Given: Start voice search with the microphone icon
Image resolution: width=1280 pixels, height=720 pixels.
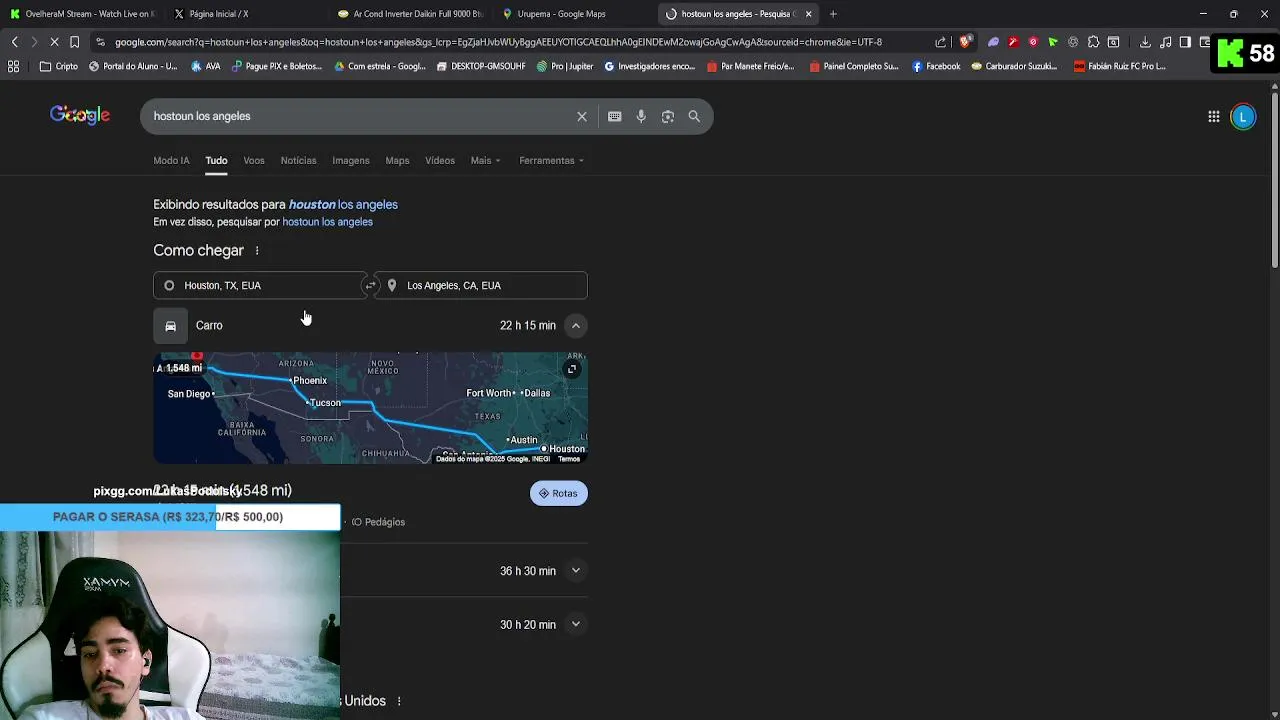Looking at the screenshot, I should [641, 116].
